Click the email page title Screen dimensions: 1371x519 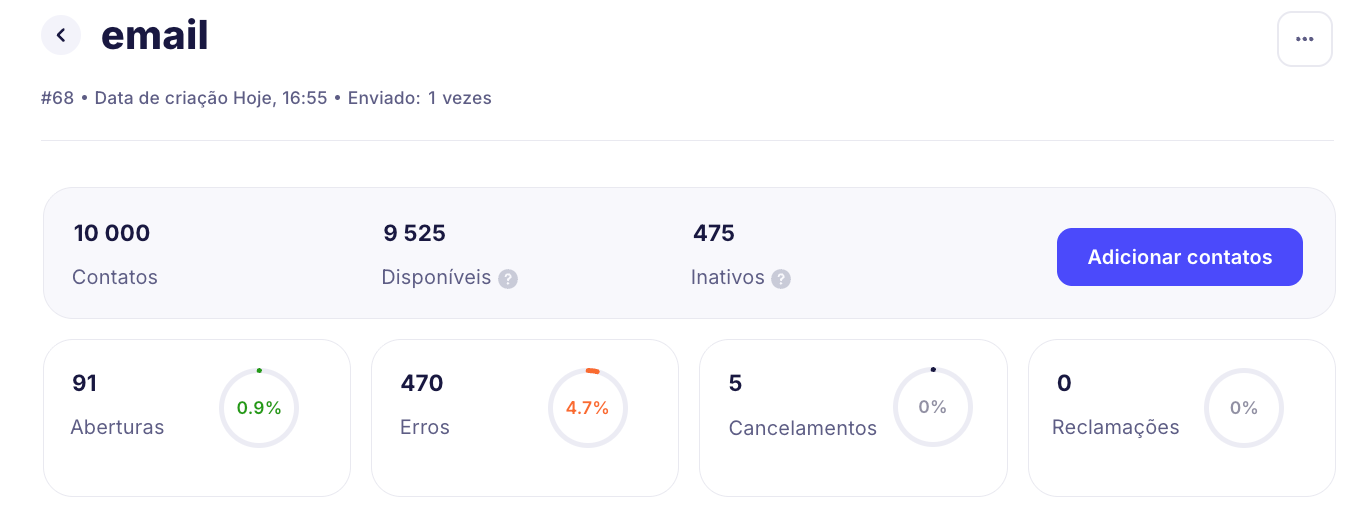point(155,36)
